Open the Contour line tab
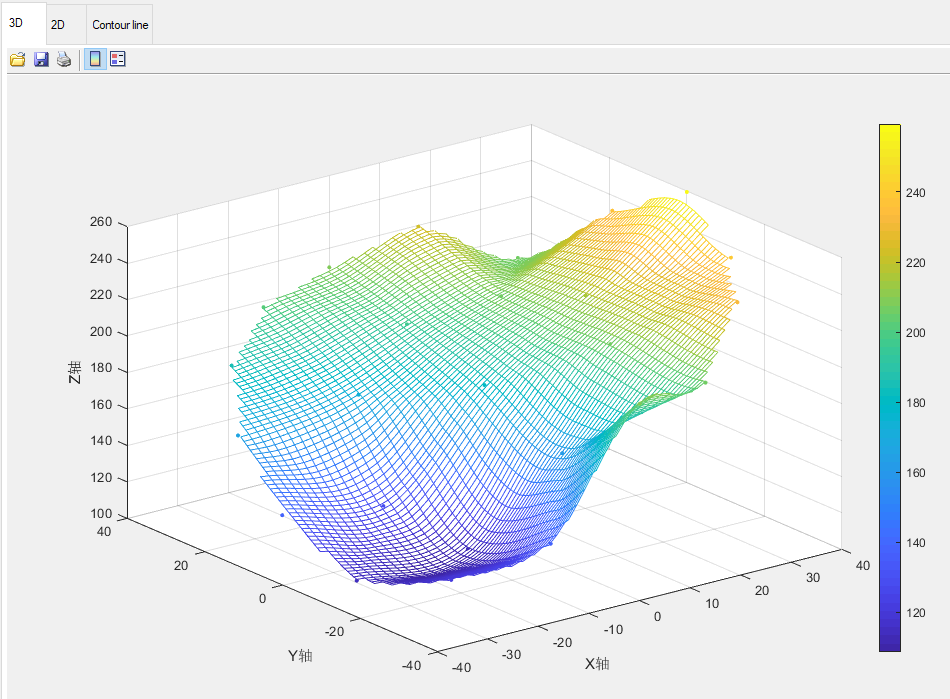 (120, 24)
